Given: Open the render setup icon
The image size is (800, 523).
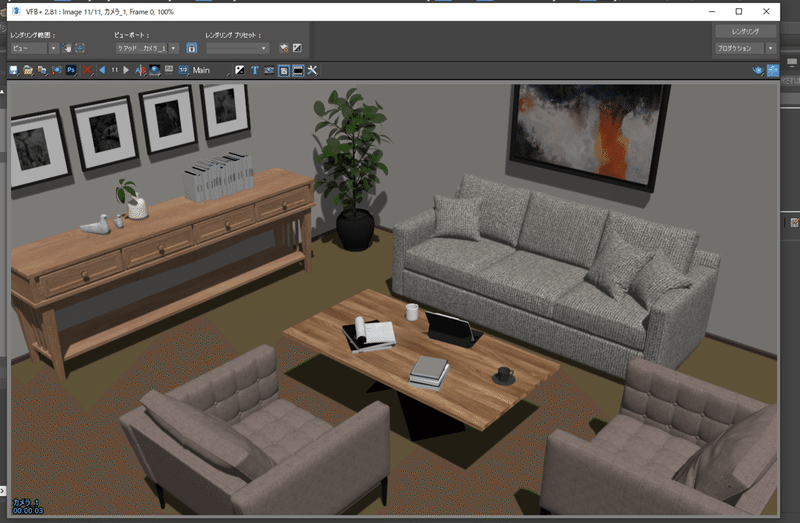Looking at the screenshot, I should point(284,48).
